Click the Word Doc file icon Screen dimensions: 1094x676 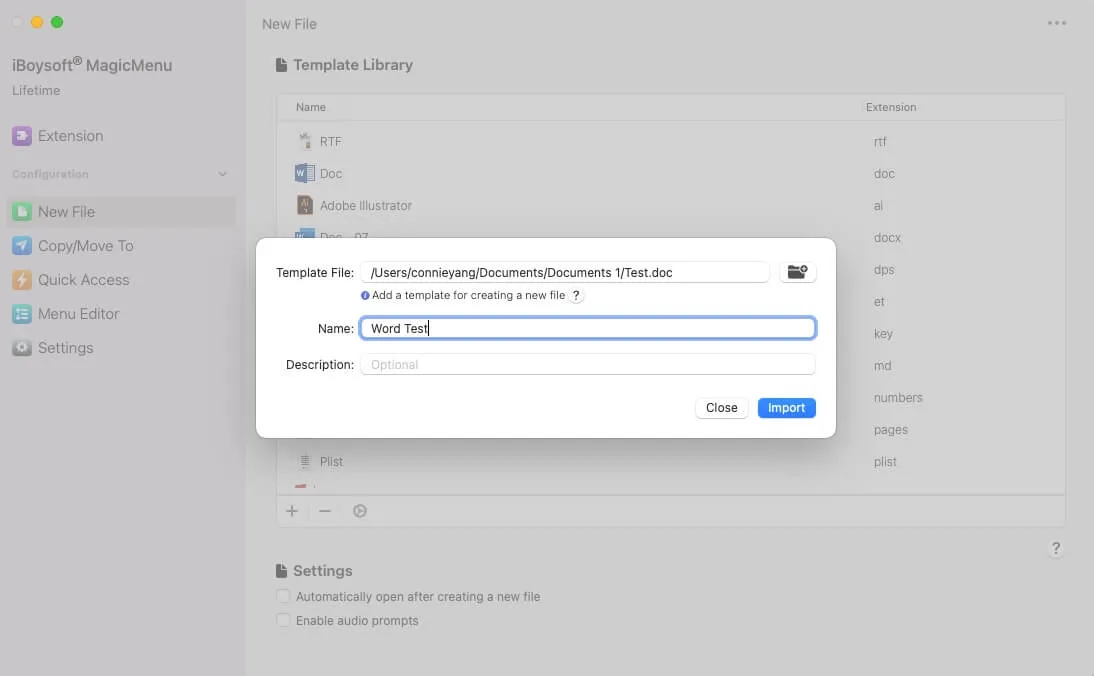coord(304,173)
